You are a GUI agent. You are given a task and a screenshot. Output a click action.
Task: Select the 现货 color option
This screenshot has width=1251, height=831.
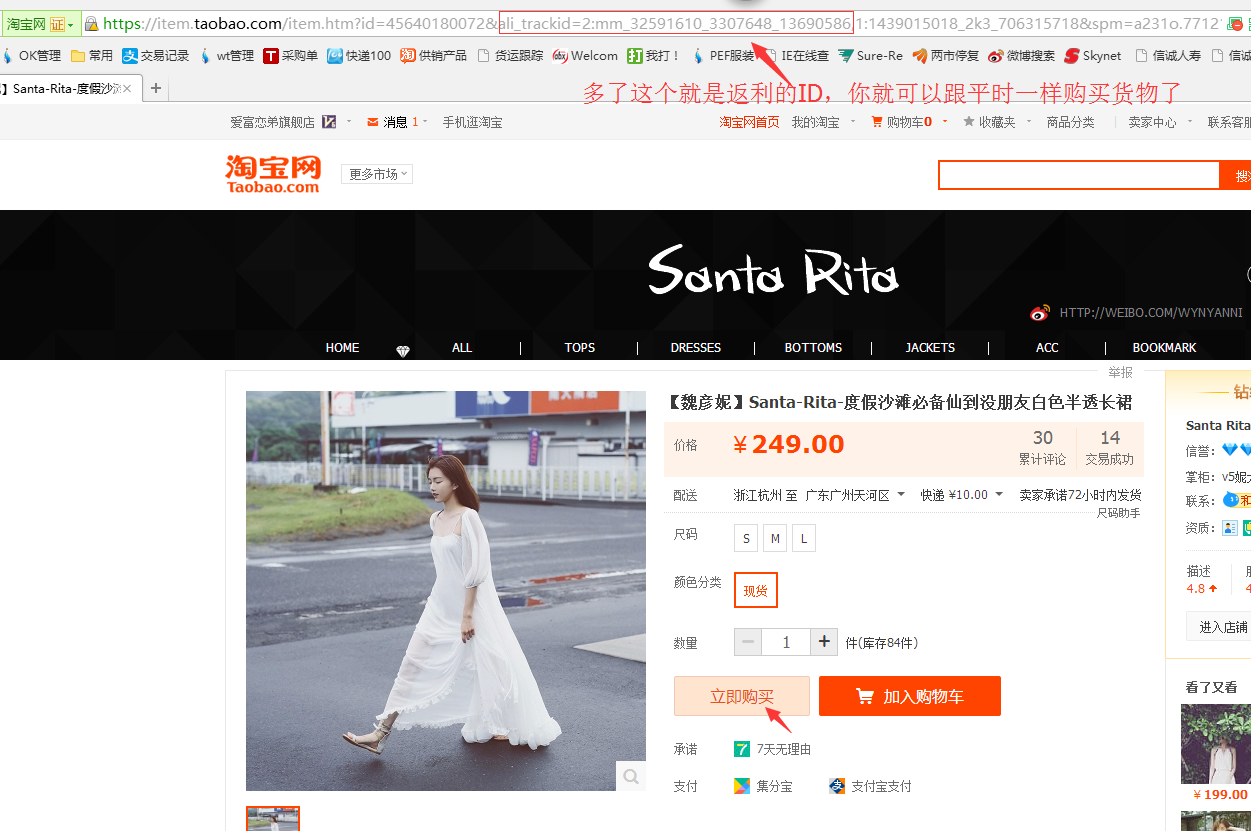click(756, 590)
